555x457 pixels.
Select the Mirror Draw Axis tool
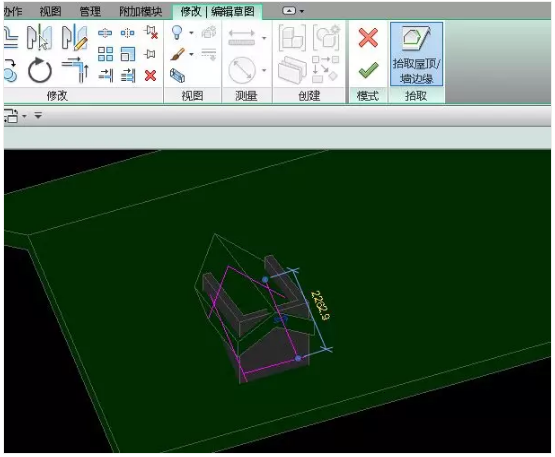pos(74,37)
